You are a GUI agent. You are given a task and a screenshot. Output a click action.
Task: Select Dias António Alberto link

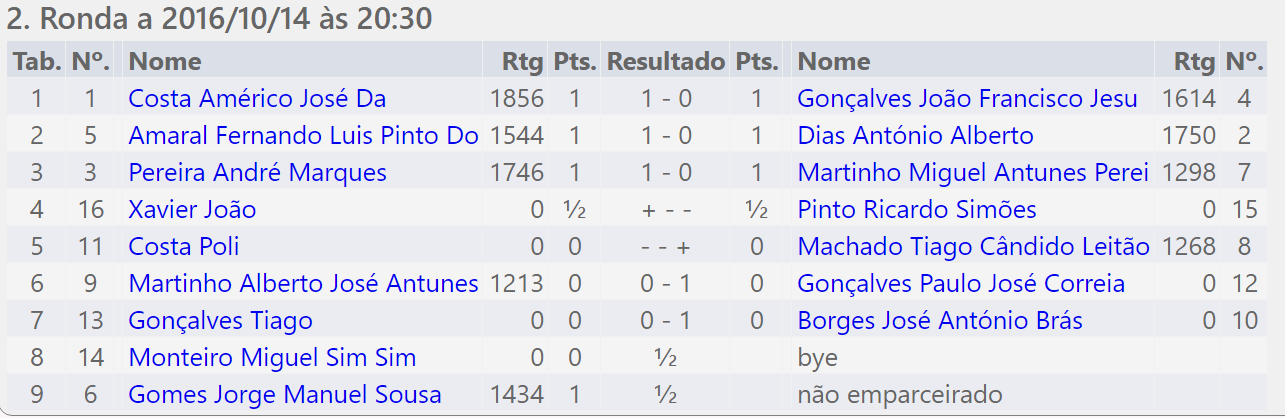915,136
